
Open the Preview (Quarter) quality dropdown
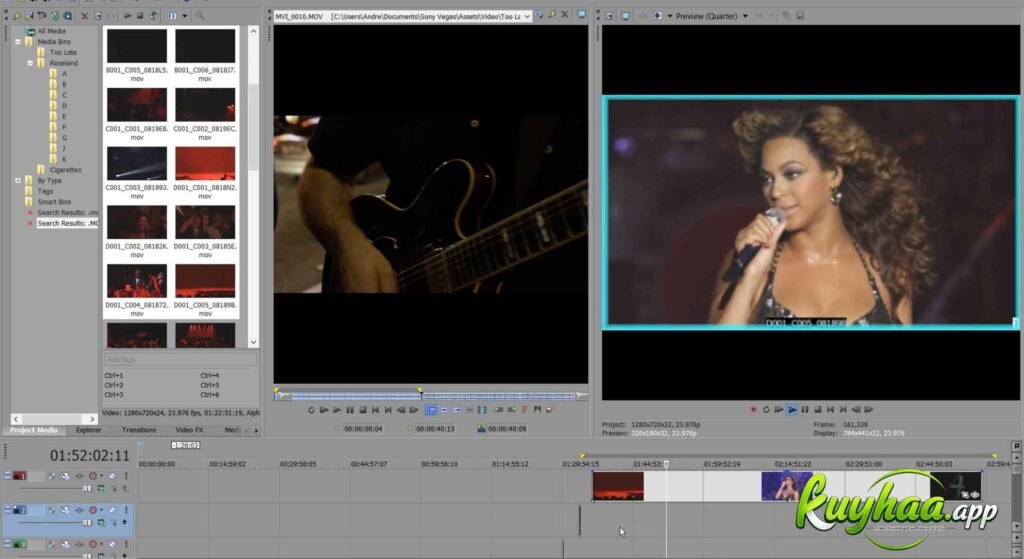(745, 16)
